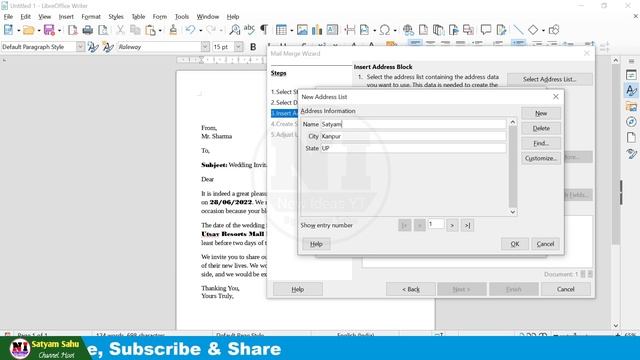This screenshot has width=640, height=360.
Task: Click the Insert Image icon
Action: click(x=302, y=30)
